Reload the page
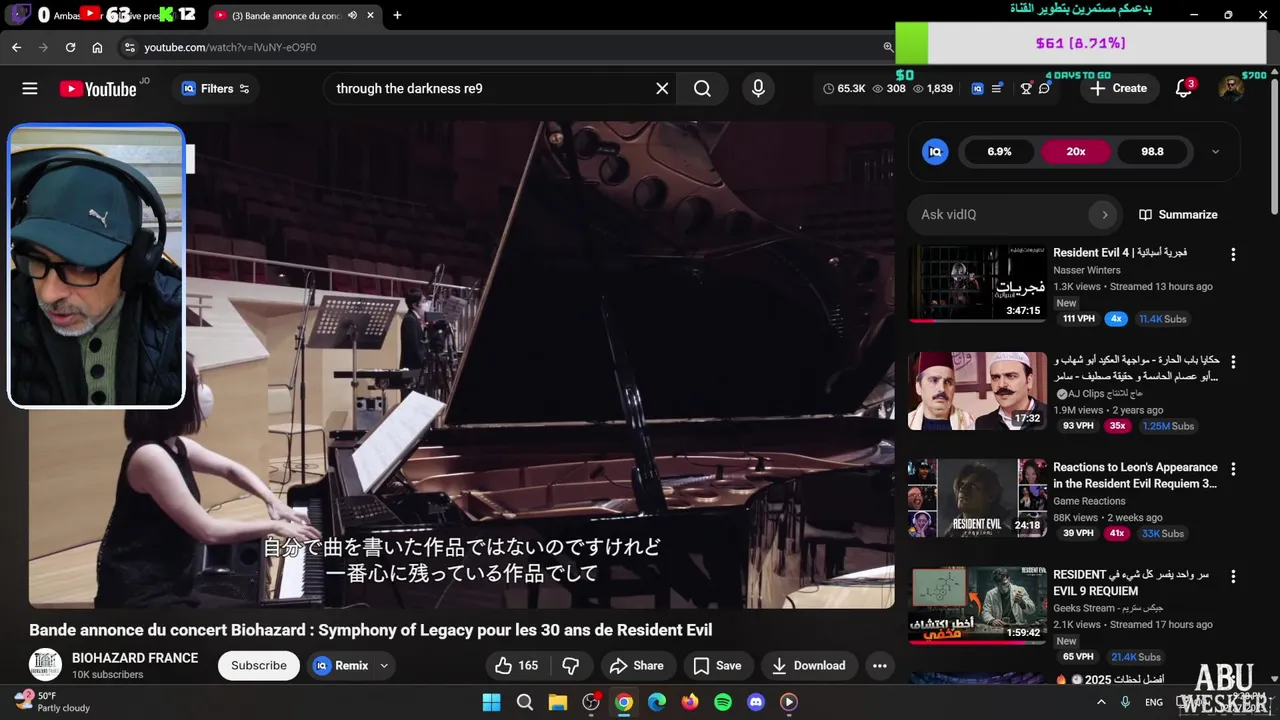Viewport: 1280px width, 720px height. (70, 47)
